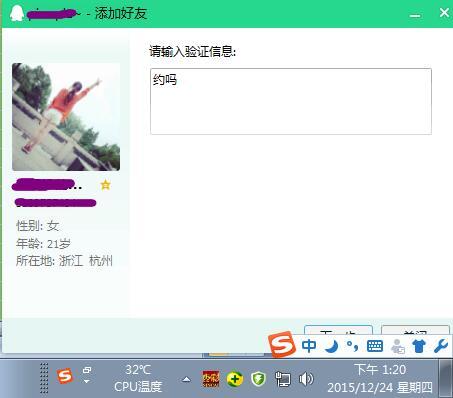453x398 pixels.
Task: Open the taskbar clock and date
Action: (x=380, y=379)
